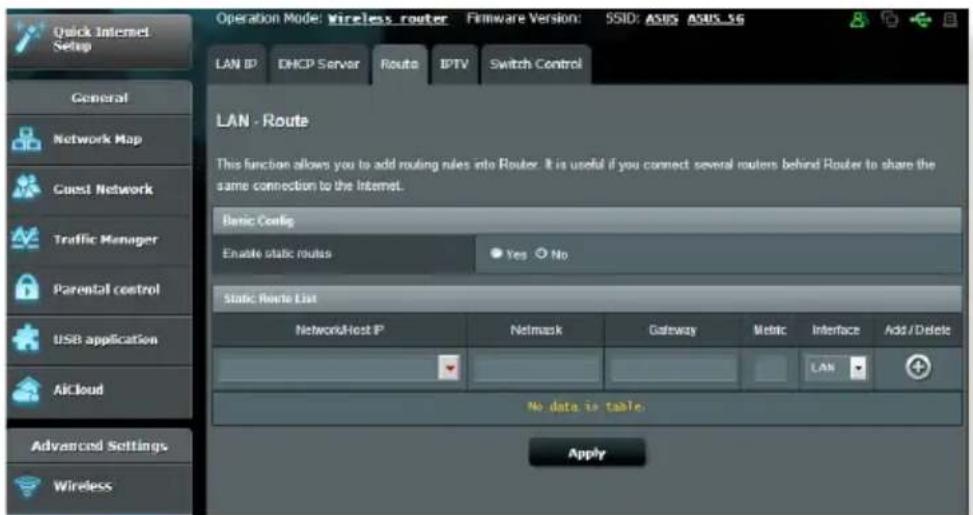Click the Netmask input field
The width and height of the screenshot is (973, 515).
pyautogui.click(x=536, y=369)
